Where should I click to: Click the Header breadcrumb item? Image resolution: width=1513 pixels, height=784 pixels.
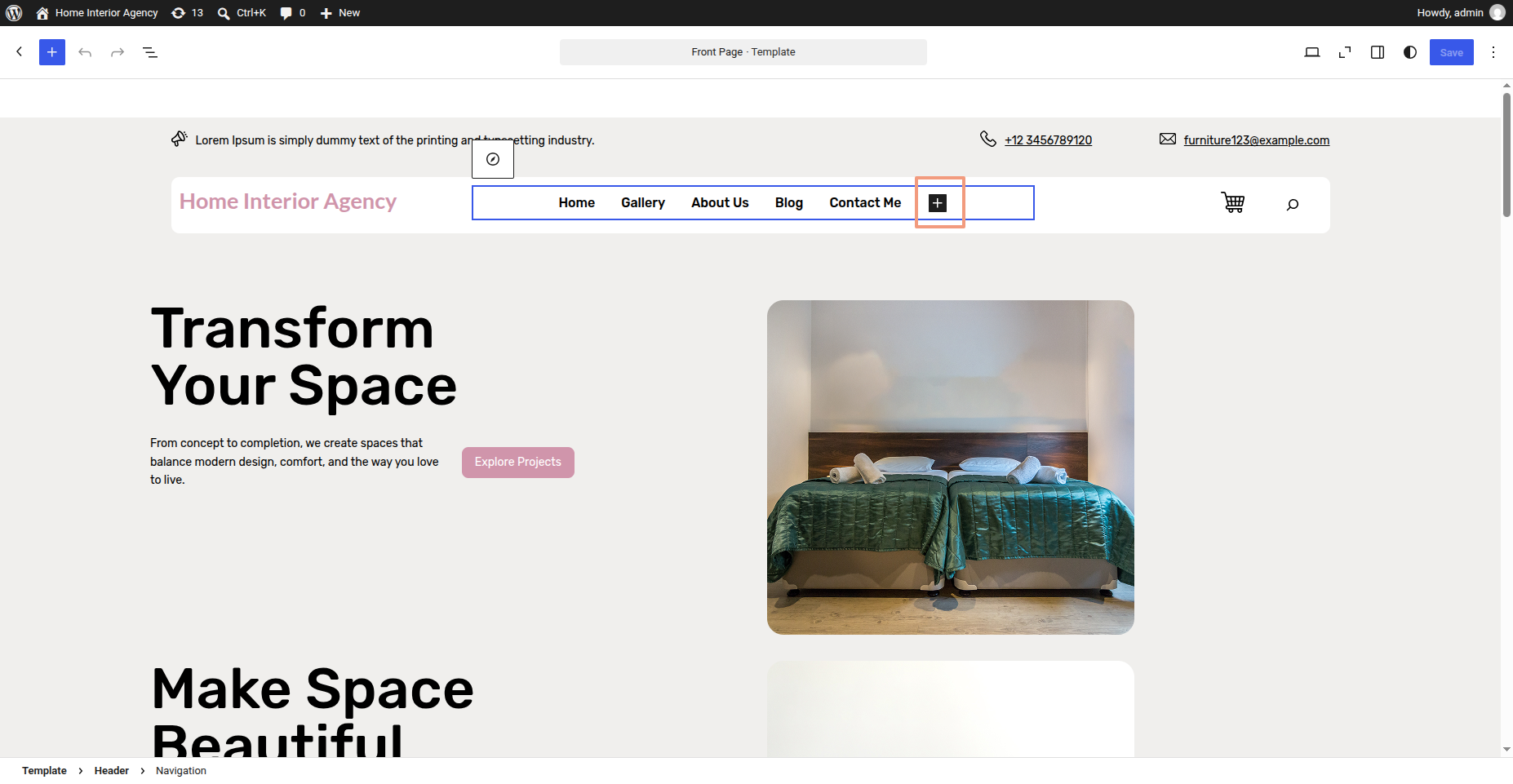tap(112, 771)
